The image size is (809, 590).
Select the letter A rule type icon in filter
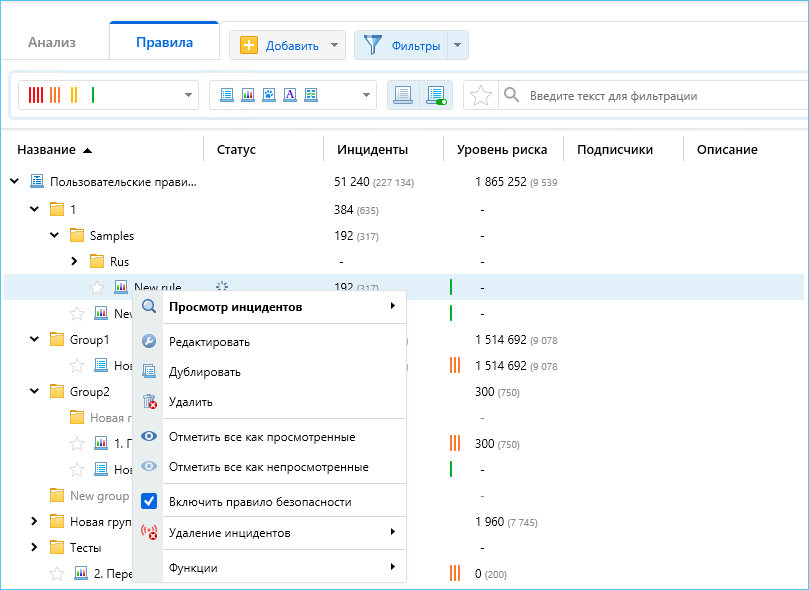pyautogui.click(x=290, y=95)
